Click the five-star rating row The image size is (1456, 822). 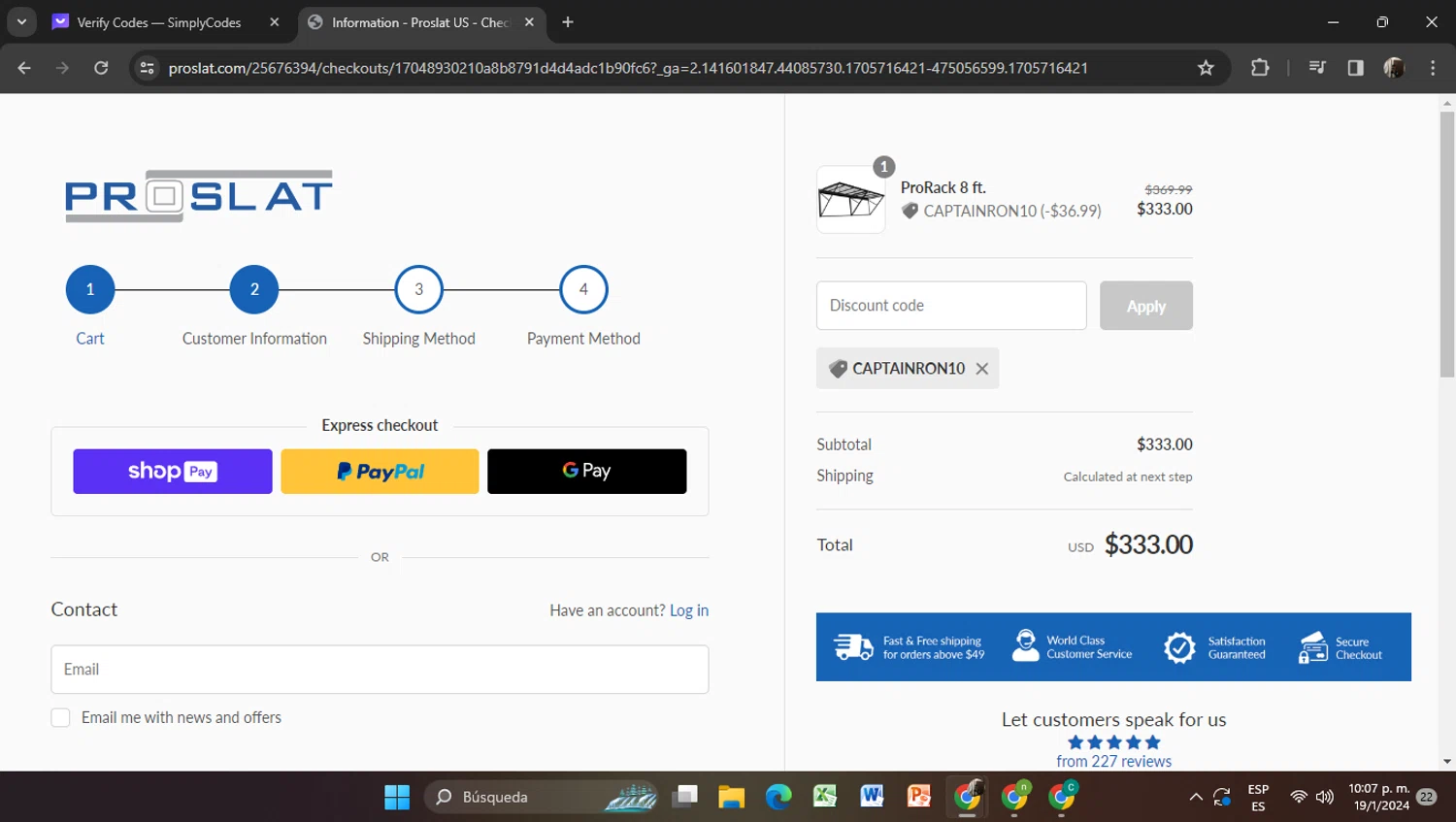(1114, 742)
